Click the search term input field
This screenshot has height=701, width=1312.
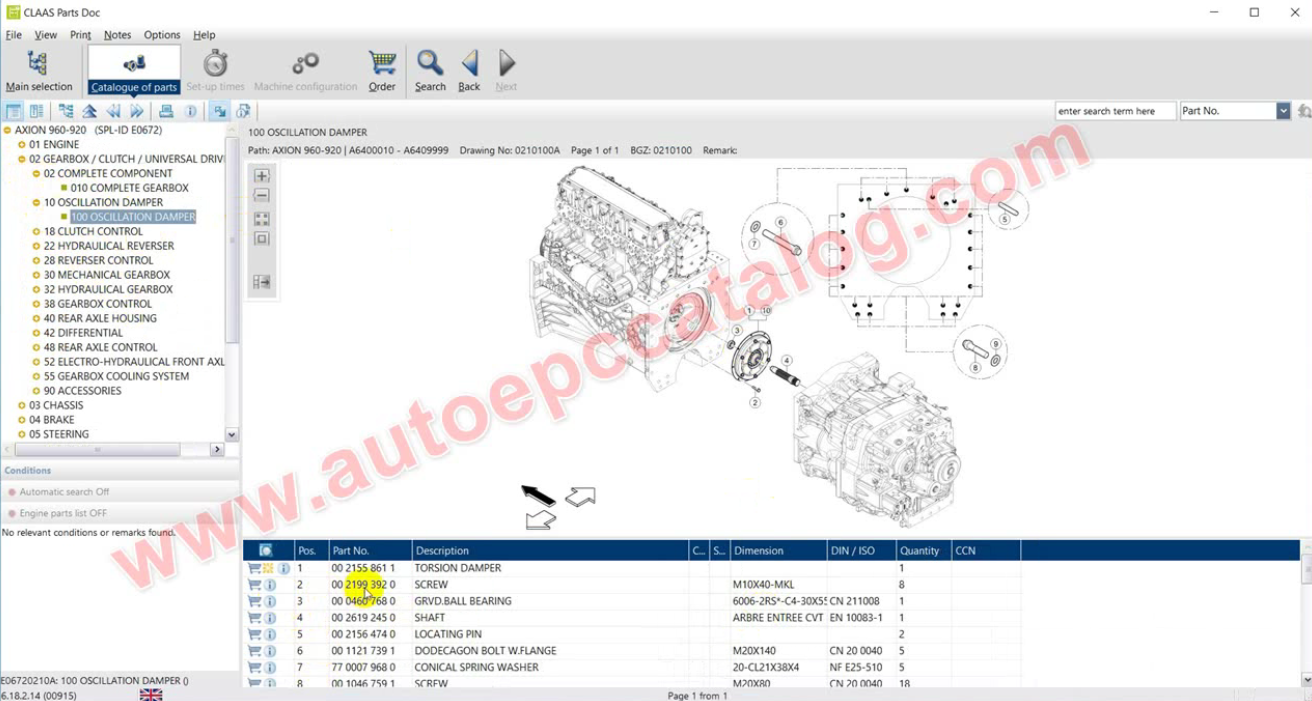(1115, 111)
